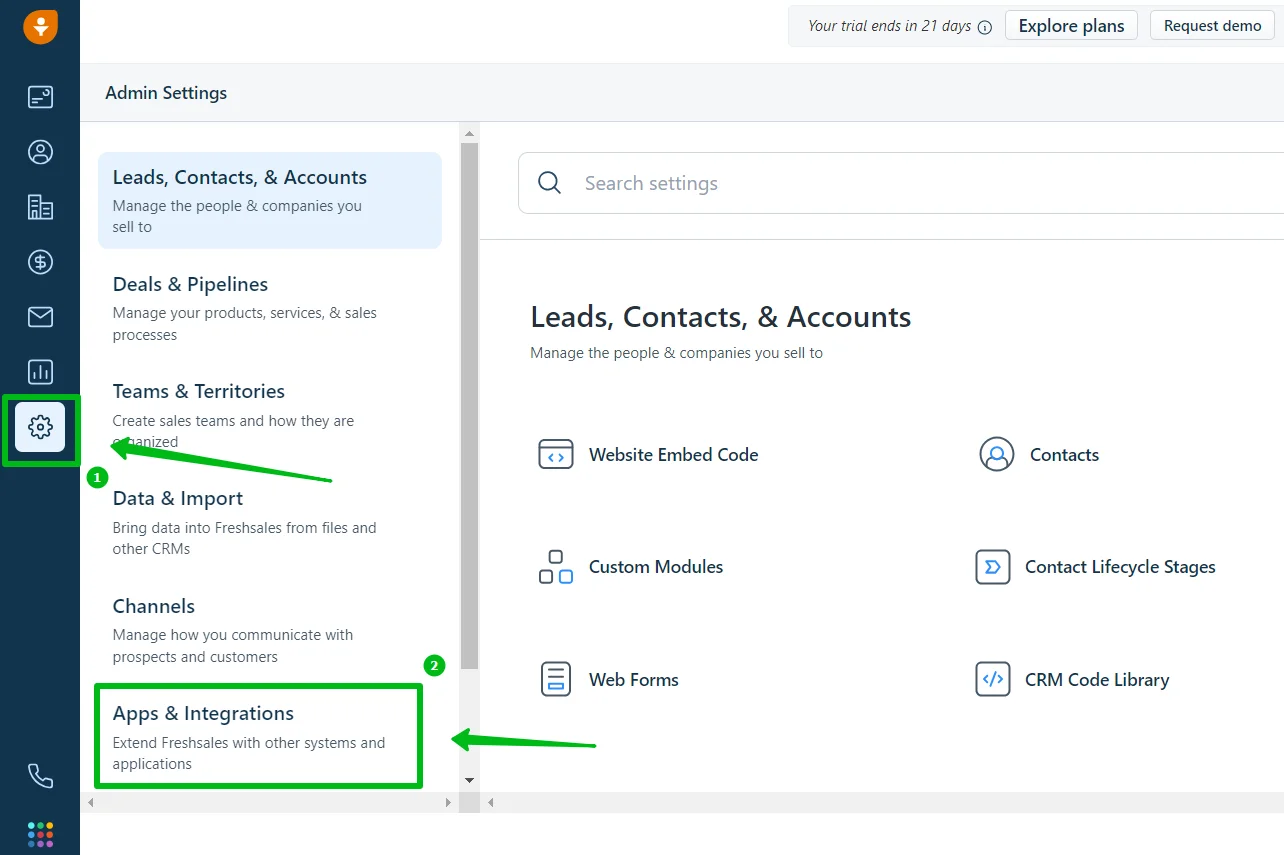This screenshot has height=855, width=1284.
Task: Open Analytics via the bar chart icon
Action: coord(40,372)
